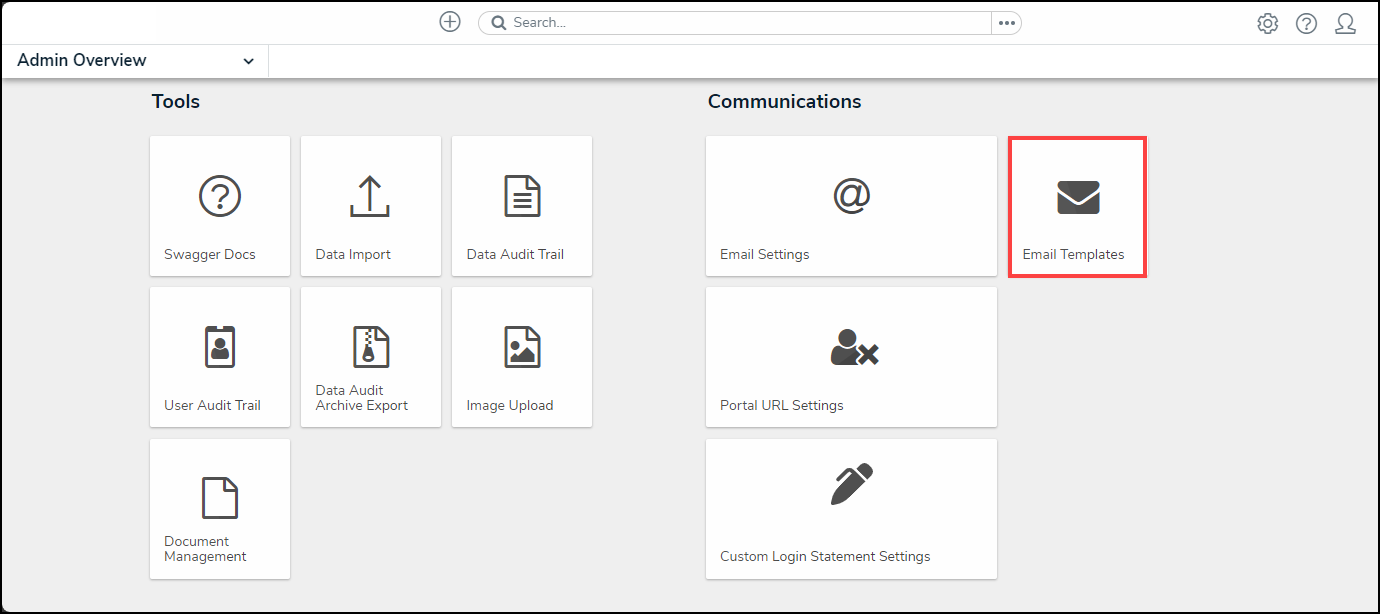Viewport: 1380px width, 614px height.
Task: Open the Data Audit Trail tile
Action: click(x=521, y=206)
